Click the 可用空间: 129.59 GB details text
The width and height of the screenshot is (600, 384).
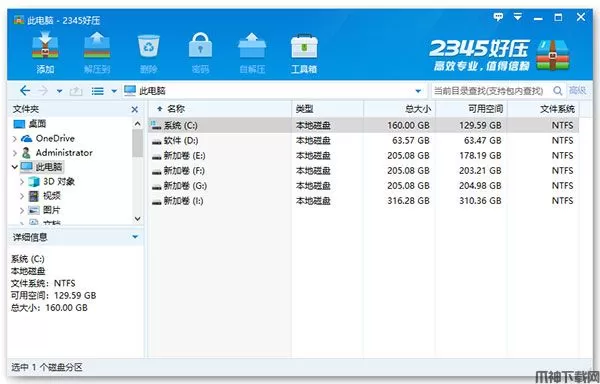(53, 296)
